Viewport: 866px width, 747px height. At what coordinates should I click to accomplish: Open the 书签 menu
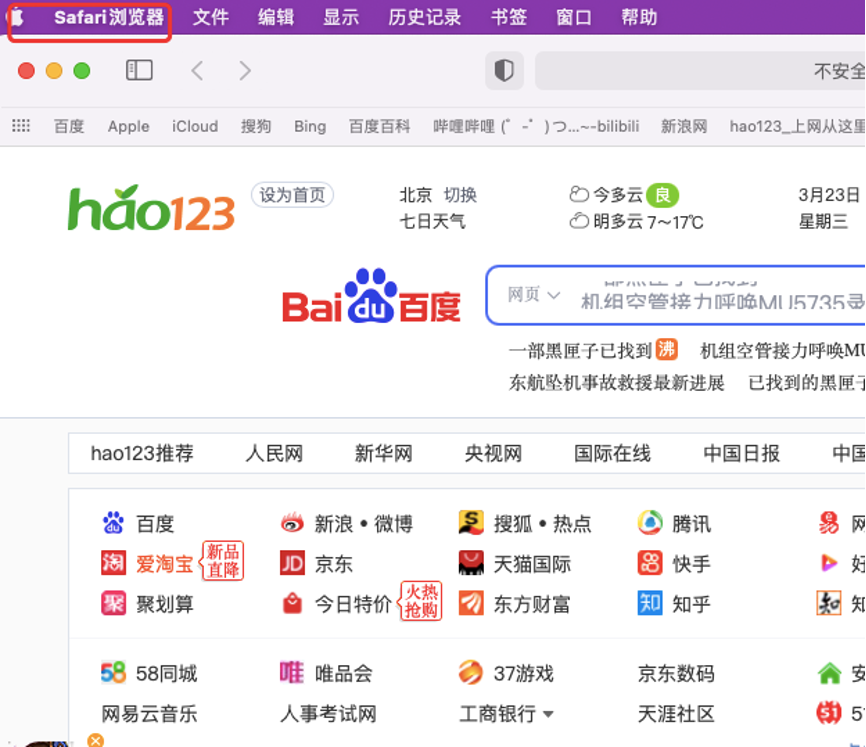(509, 18)
